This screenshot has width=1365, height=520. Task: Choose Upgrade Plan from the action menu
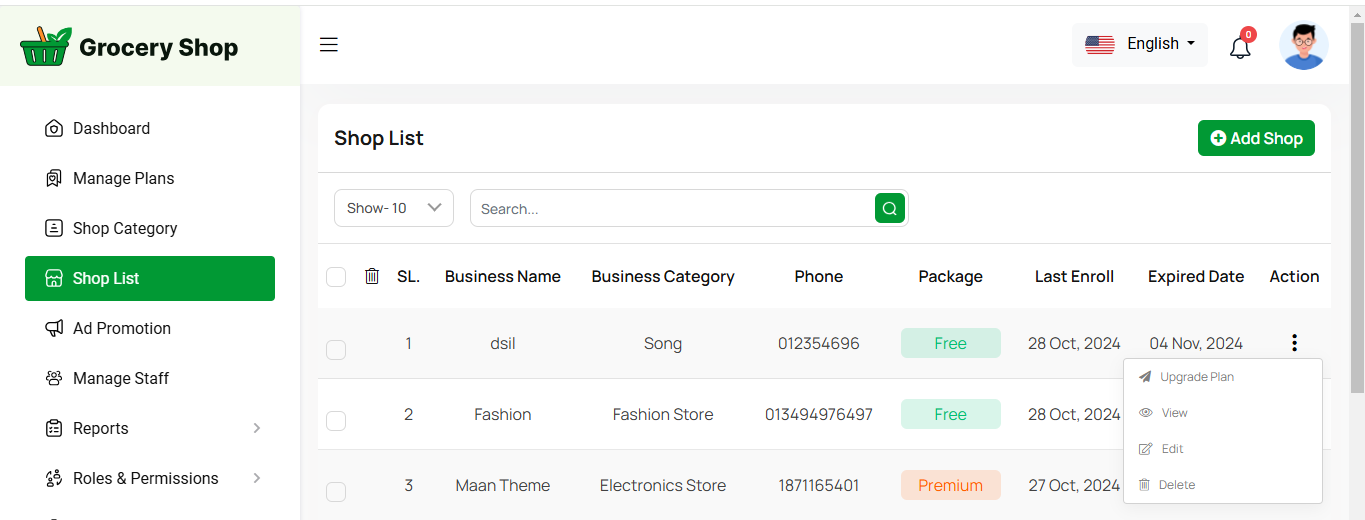coord(1196,377)
